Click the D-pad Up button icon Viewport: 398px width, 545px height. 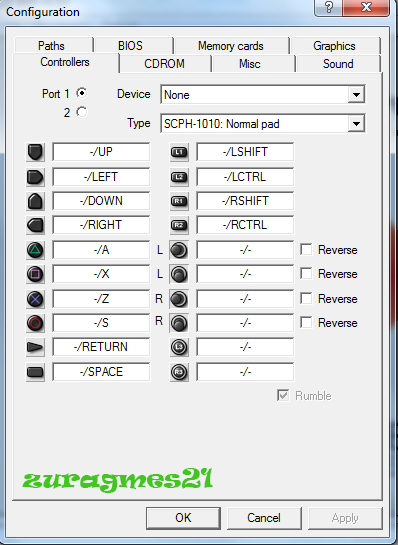click(35, 152)
